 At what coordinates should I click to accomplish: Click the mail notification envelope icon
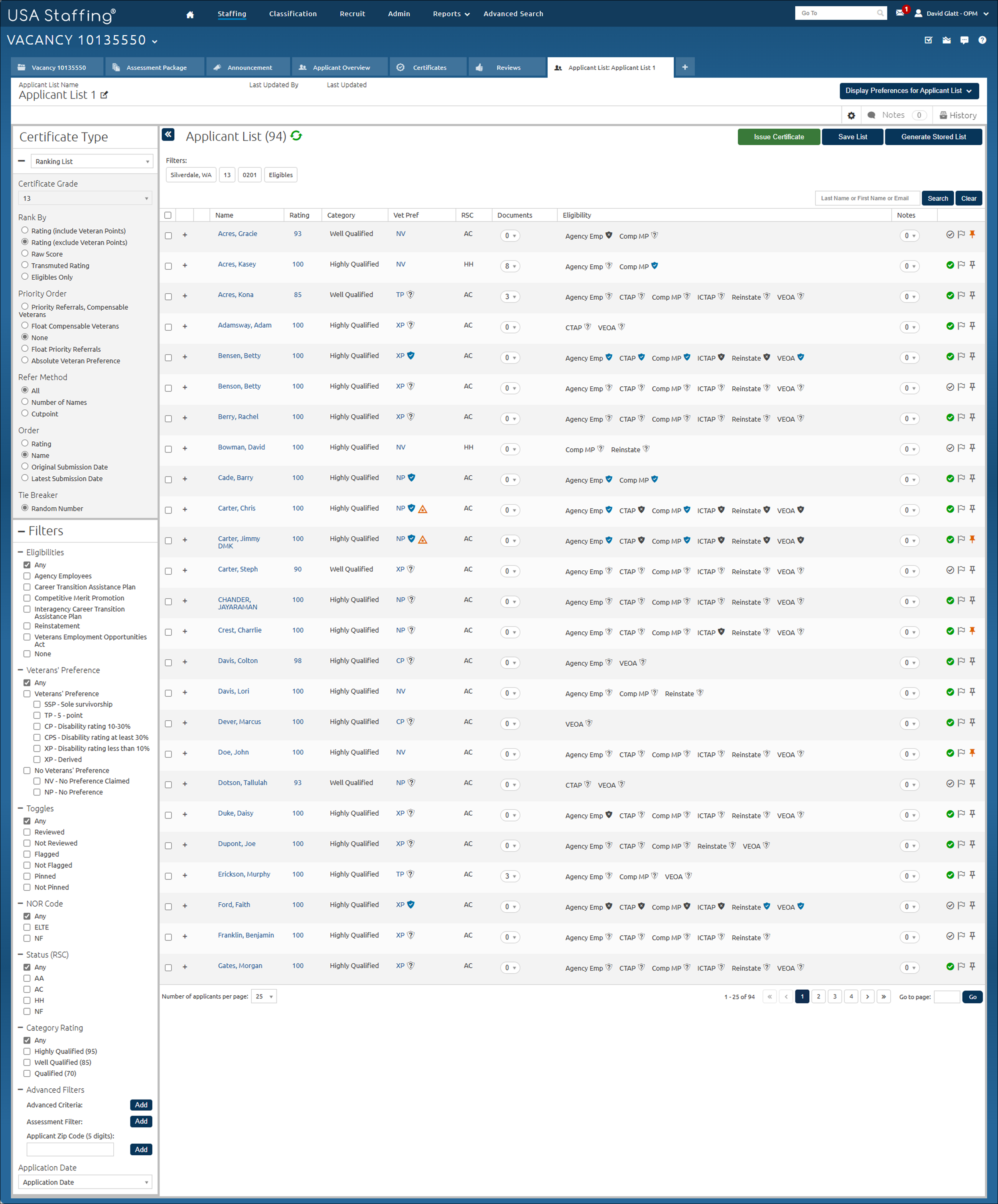coord(900,13)
